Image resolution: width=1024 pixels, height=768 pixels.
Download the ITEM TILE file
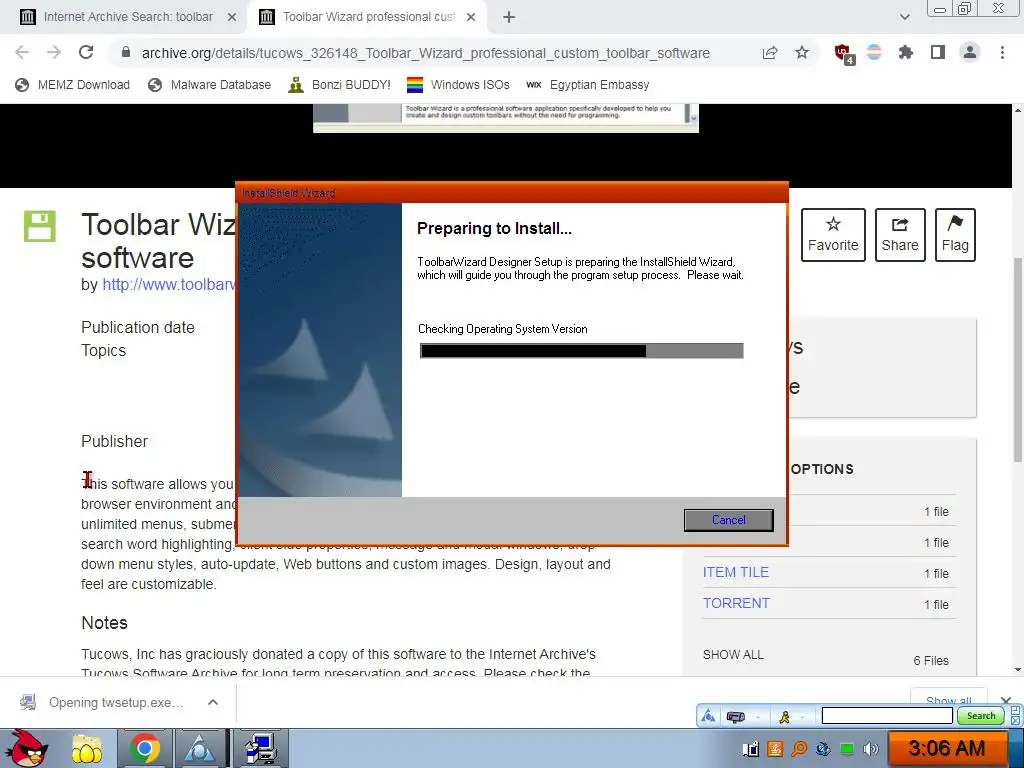[x=735, y=572]
